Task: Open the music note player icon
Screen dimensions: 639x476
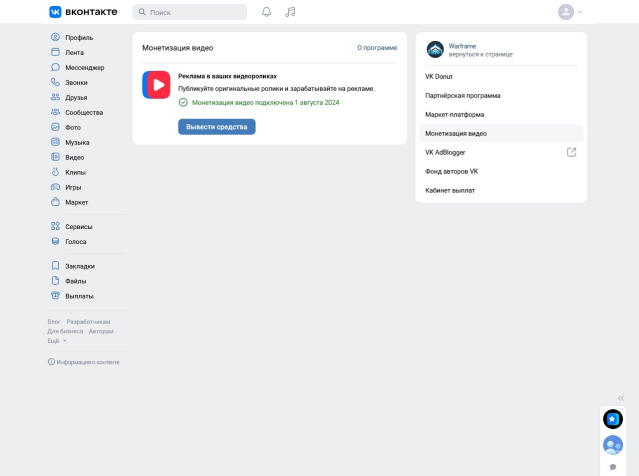Action: 290,12
